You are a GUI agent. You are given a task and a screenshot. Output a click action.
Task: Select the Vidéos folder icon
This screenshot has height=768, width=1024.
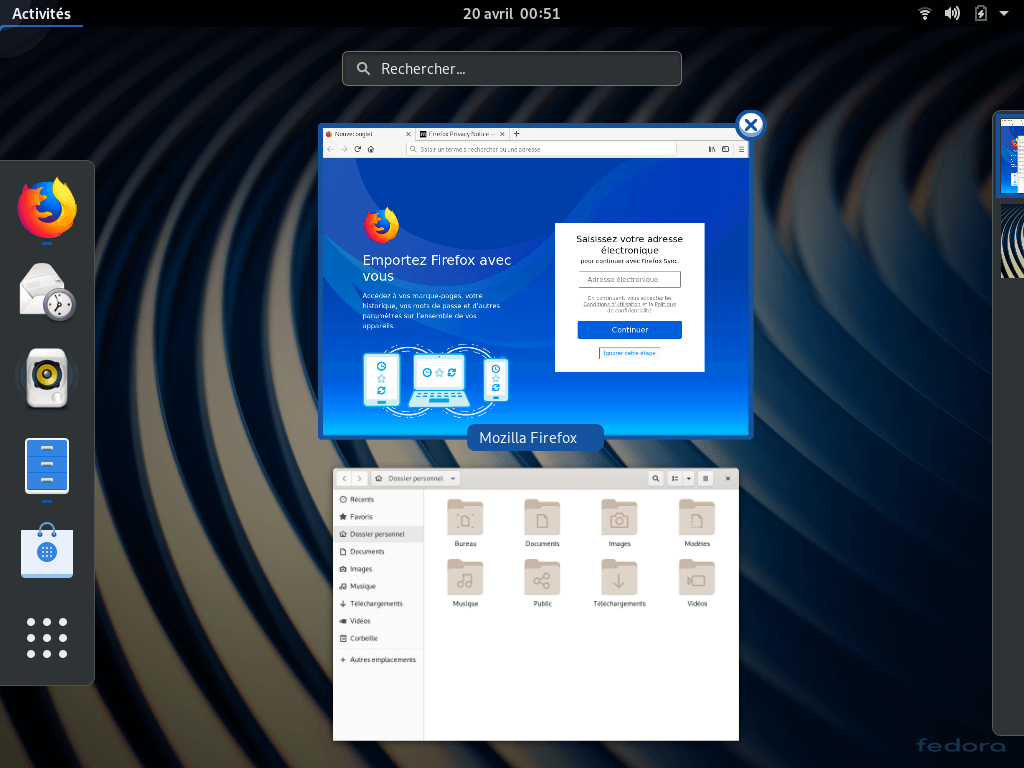697,578
